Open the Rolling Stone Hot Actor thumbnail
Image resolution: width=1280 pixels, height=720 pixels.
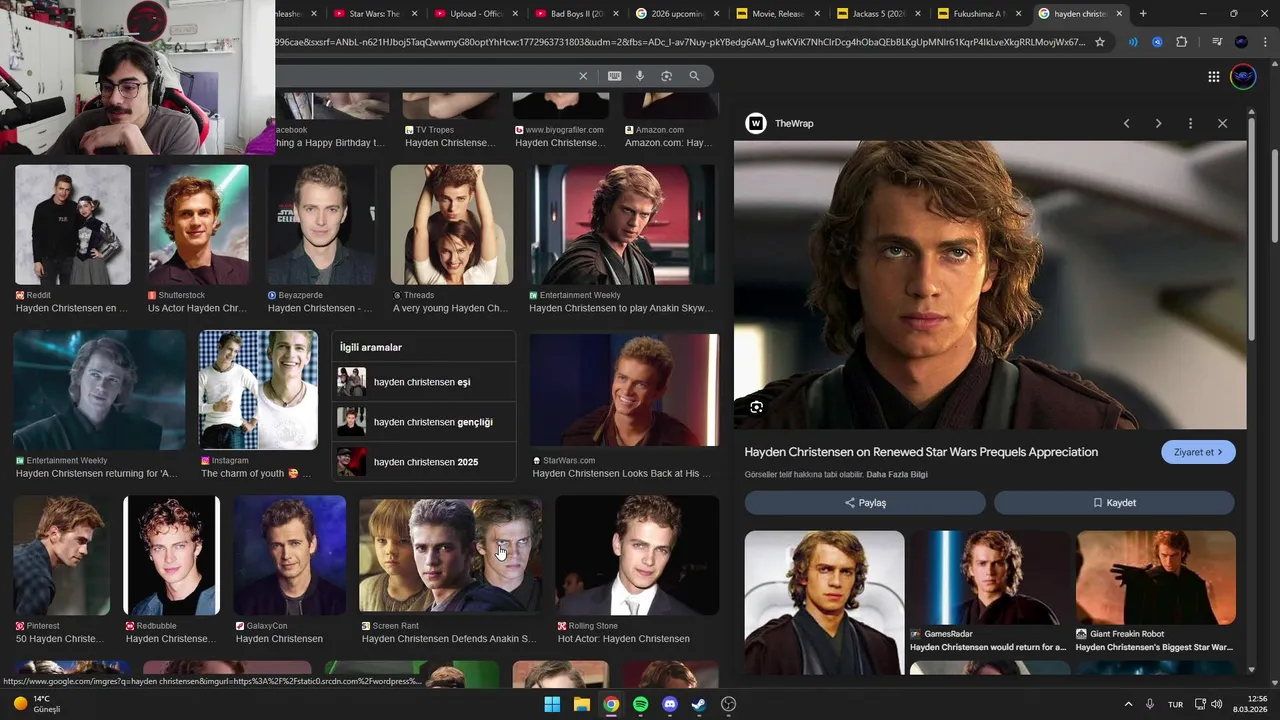pos(637,555)
